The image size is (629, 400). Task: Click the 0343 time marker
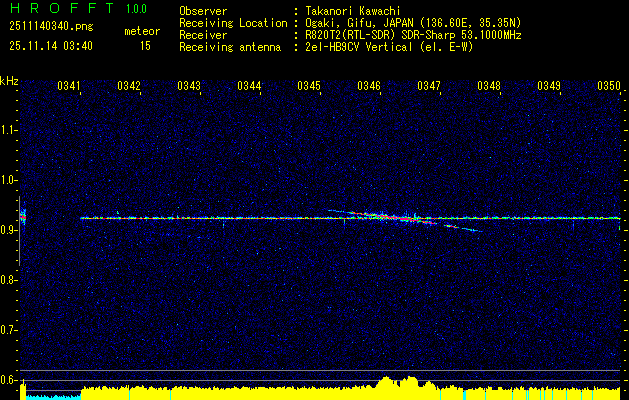click(x=189, y=86)
